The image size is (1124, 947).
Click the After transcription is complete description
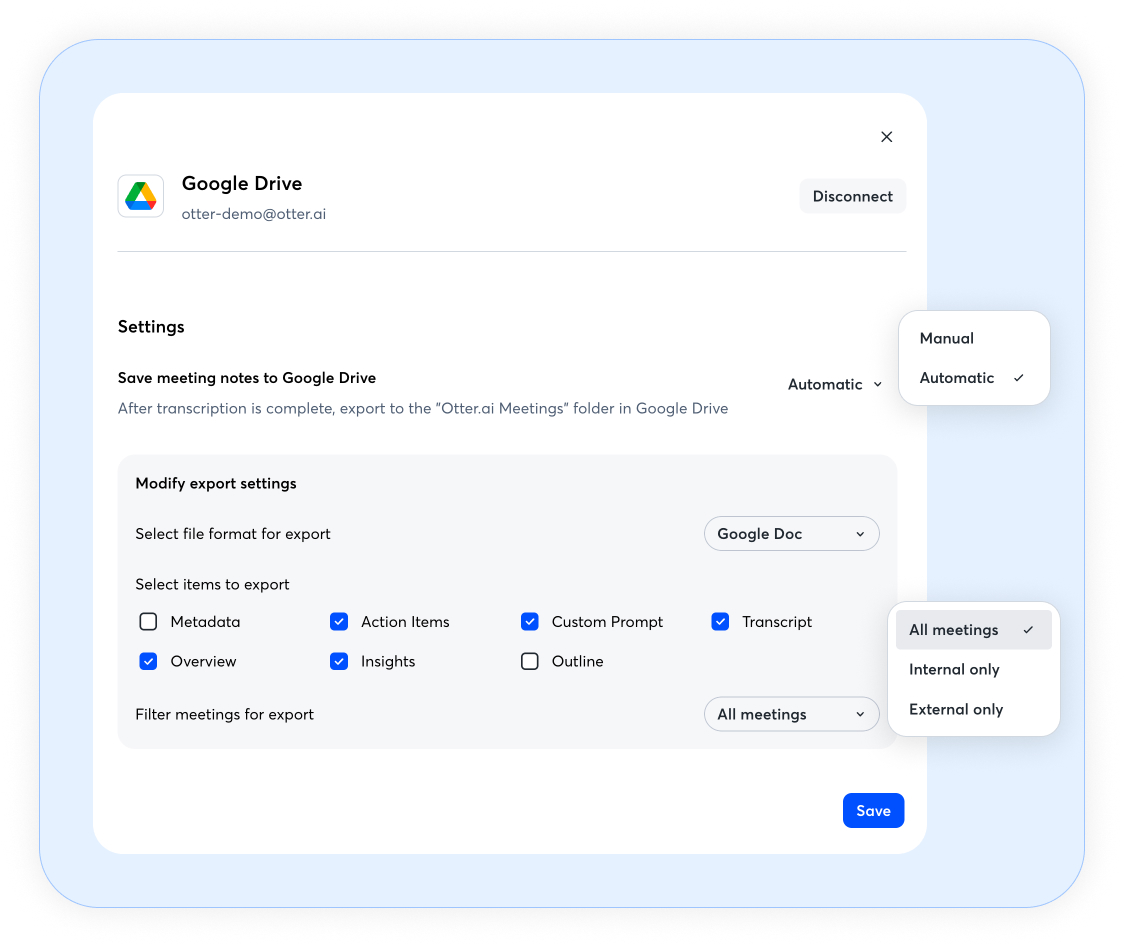click(x=423, y=409)
